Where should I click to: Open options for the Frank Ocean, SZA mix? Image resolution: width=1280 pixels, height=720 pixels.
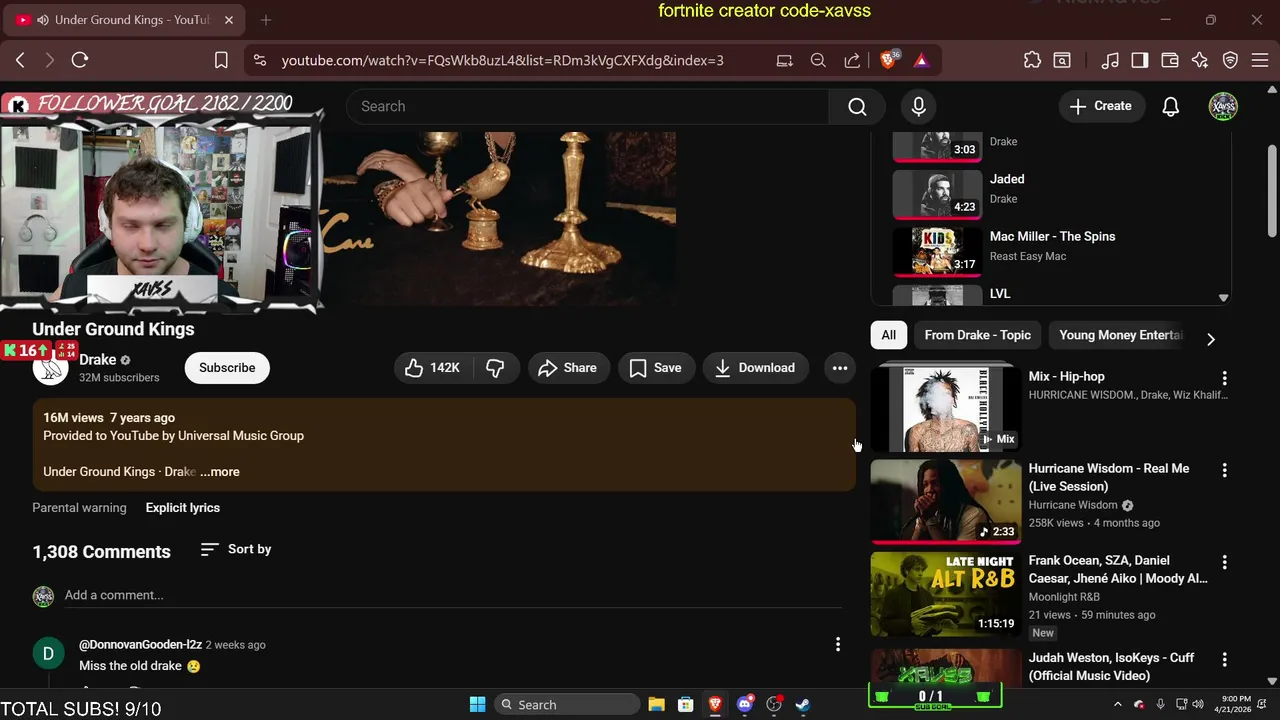[1224, 562]
